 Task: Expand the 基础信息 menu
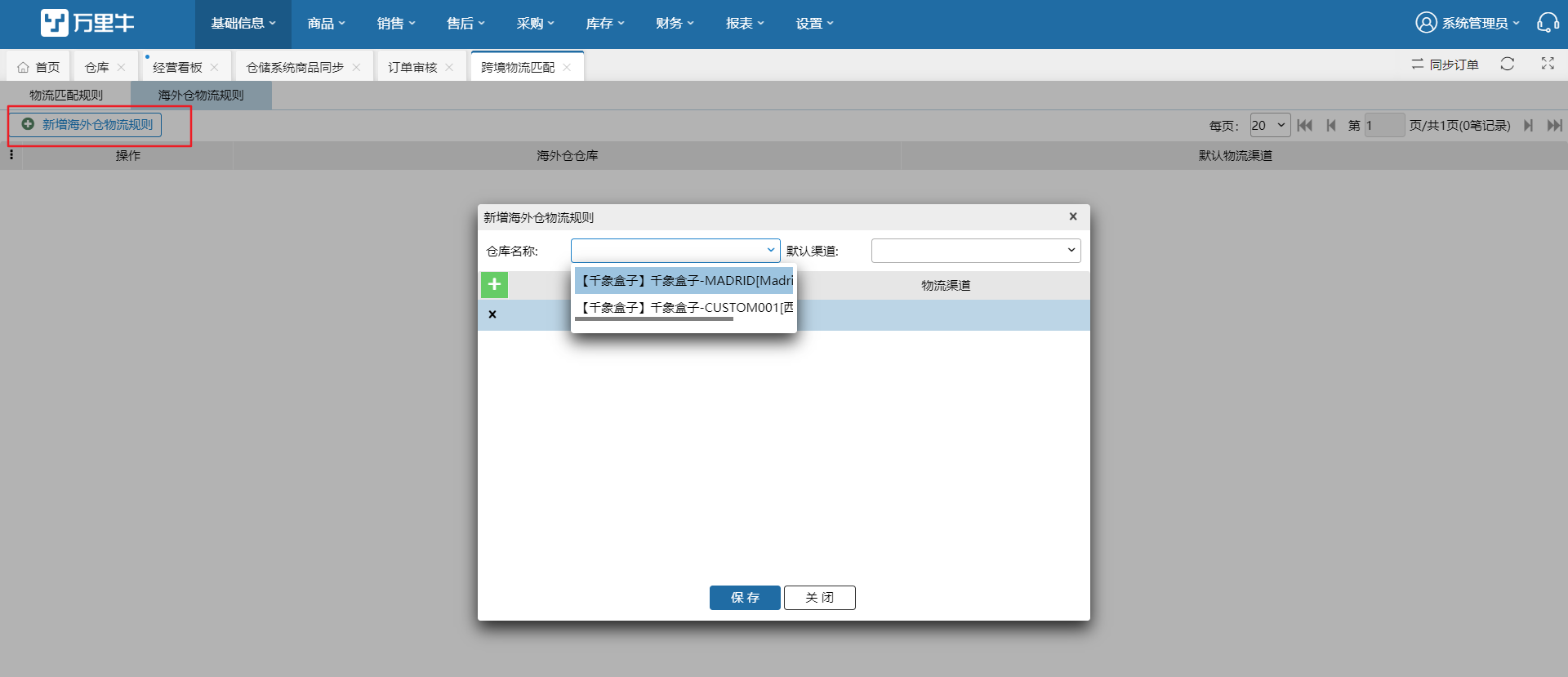243,24
